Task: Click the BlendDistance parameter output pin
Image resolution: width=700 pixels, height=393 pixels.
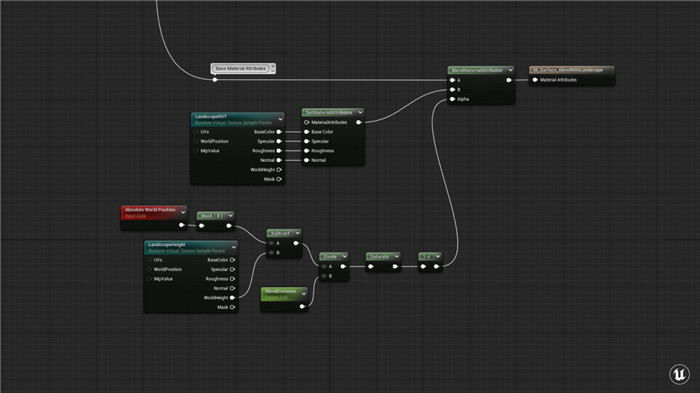Action: 302,306
